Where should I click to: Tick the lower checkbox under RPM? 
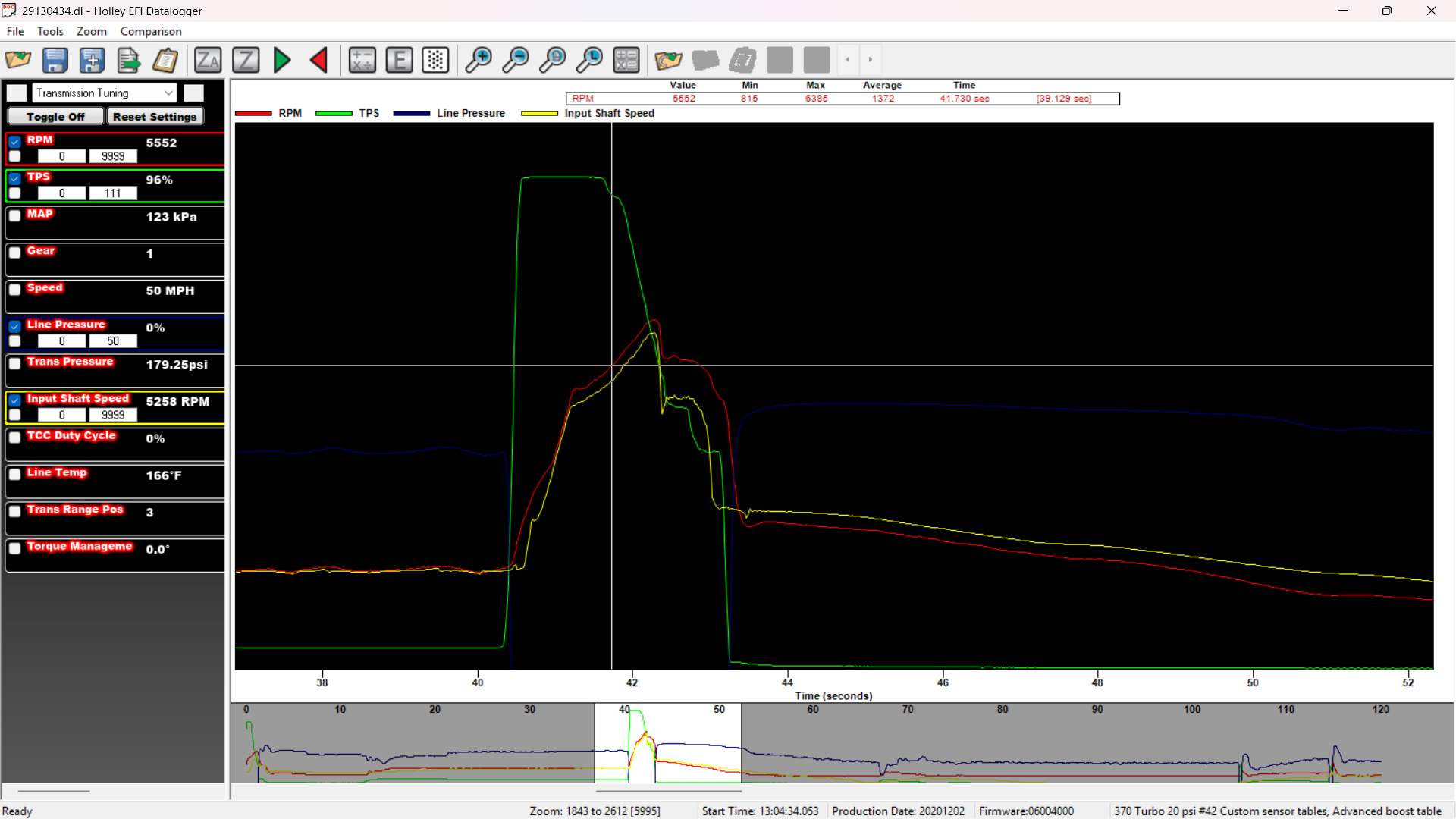14,156
